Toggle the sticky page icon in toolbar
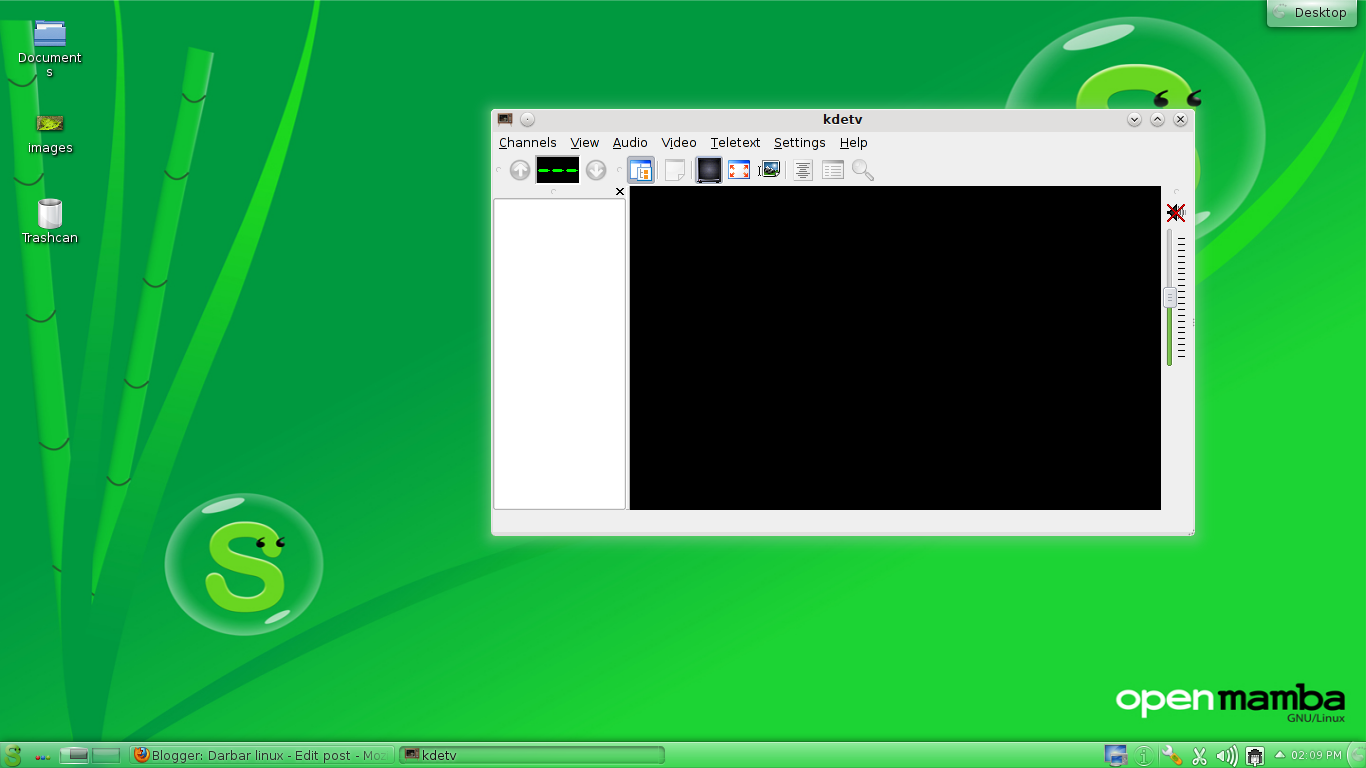Image resolution: width=1366 pixels, height=768 pixels. [x=676, y=170]
